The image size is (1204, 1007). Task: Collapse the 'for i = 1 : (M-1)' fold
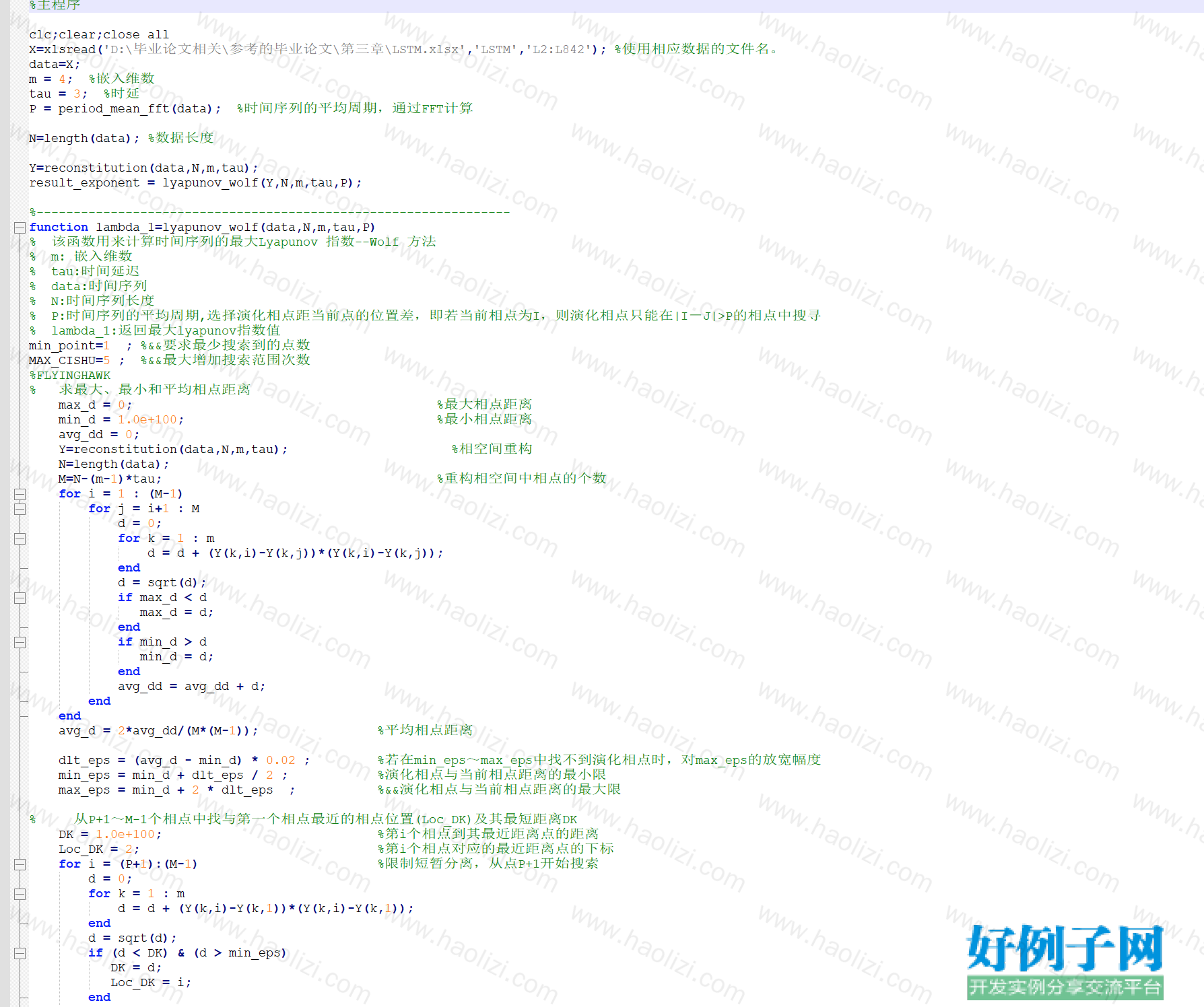tap(20, 494)
